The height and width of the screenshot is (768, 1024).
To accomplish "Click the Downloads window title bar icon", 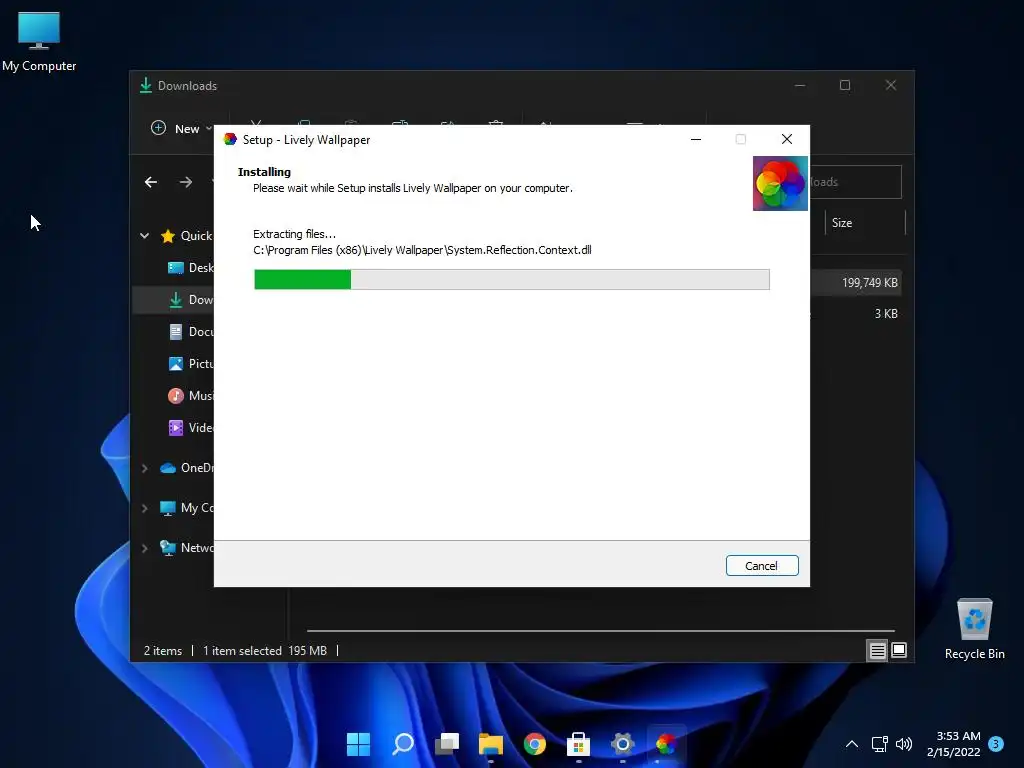I will 146,86.
